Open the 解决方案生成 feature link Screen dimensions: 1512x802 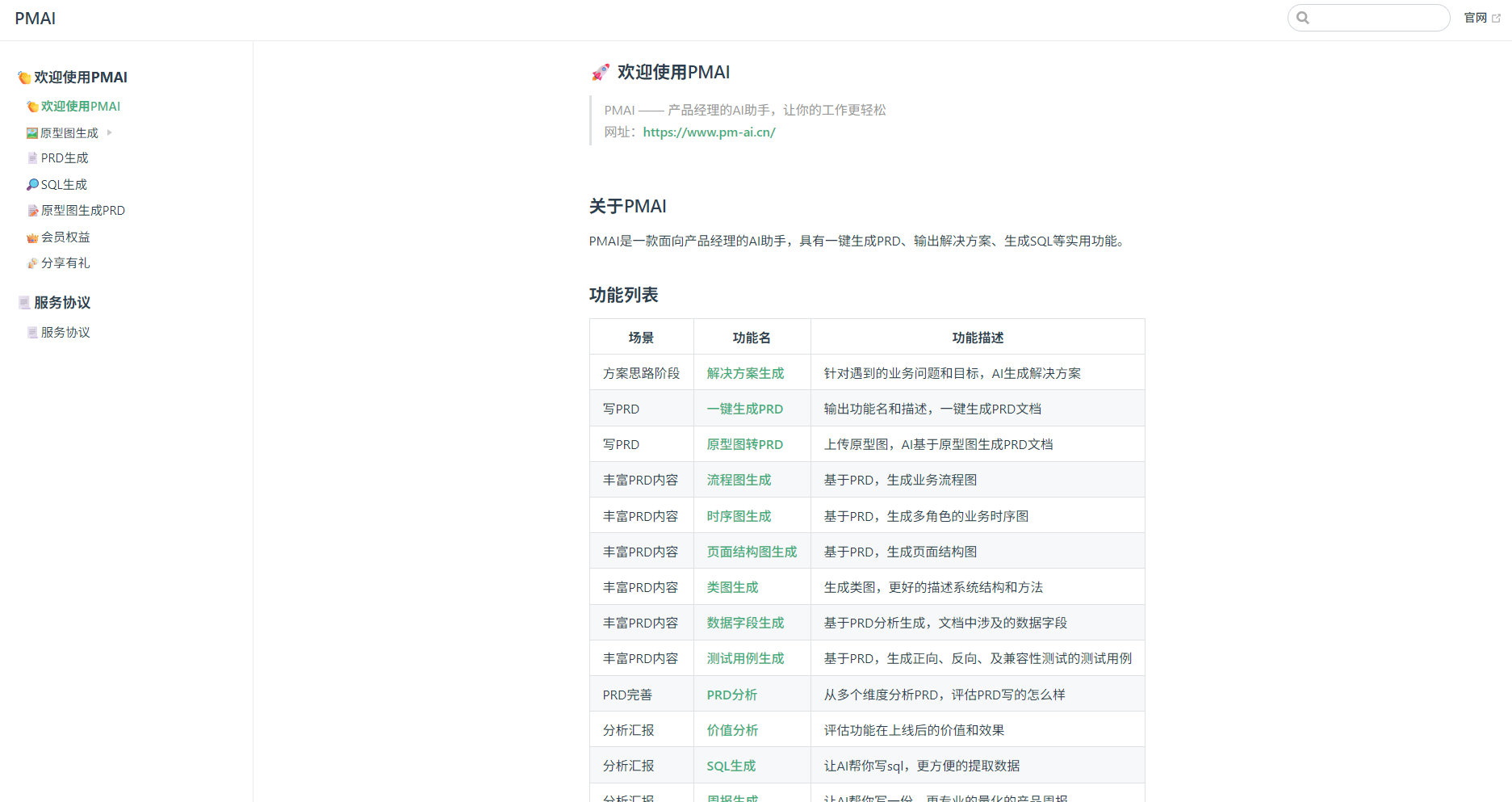click(x=745, y=373)
